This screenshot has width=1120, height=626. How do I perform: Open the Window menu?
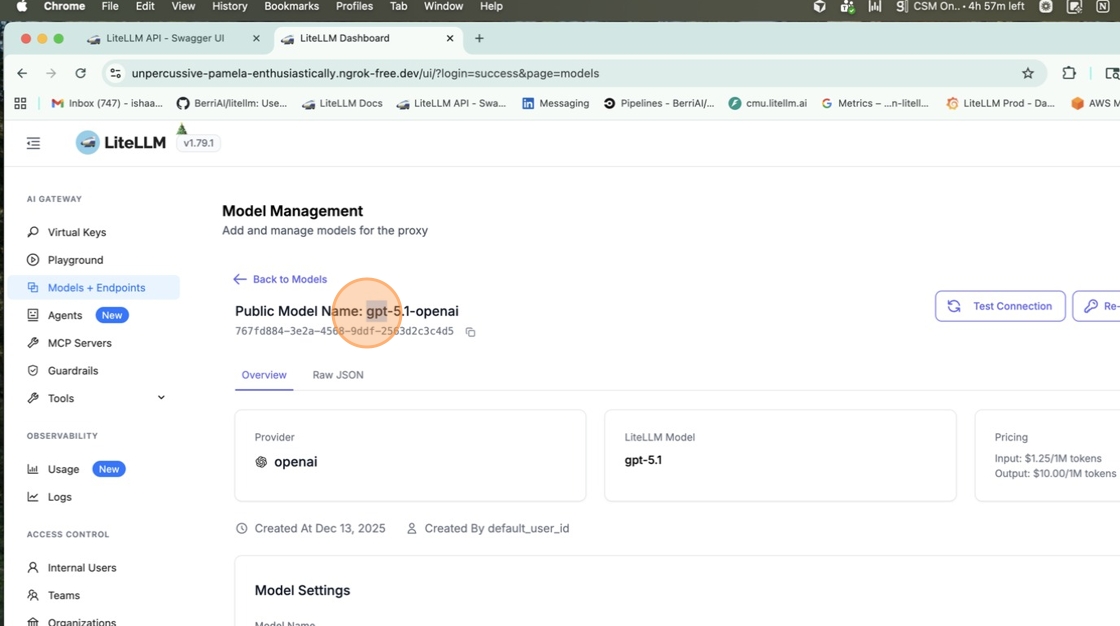[x=444, y=6]
